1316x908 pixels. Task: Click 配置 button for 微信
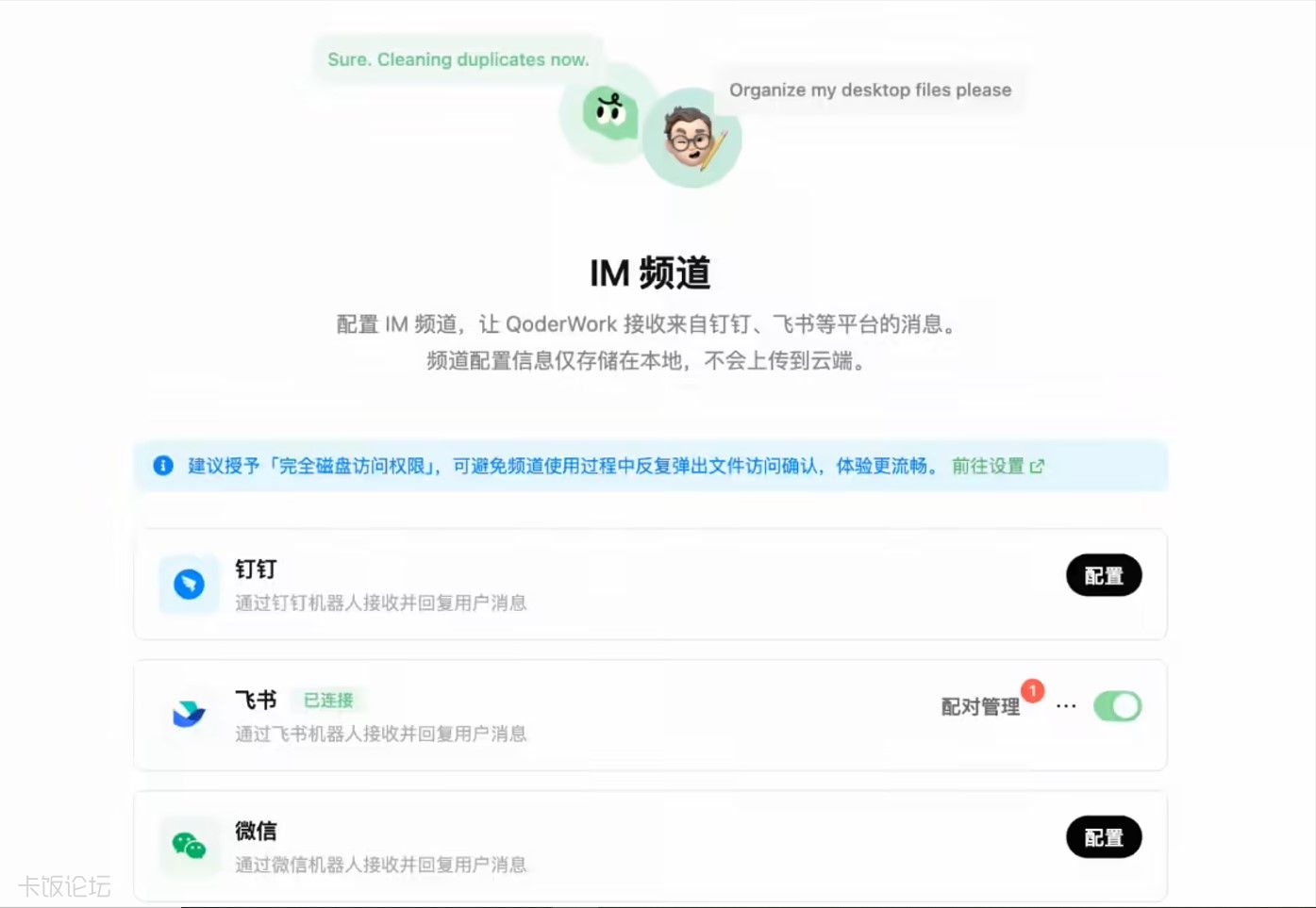point(1104,837)
